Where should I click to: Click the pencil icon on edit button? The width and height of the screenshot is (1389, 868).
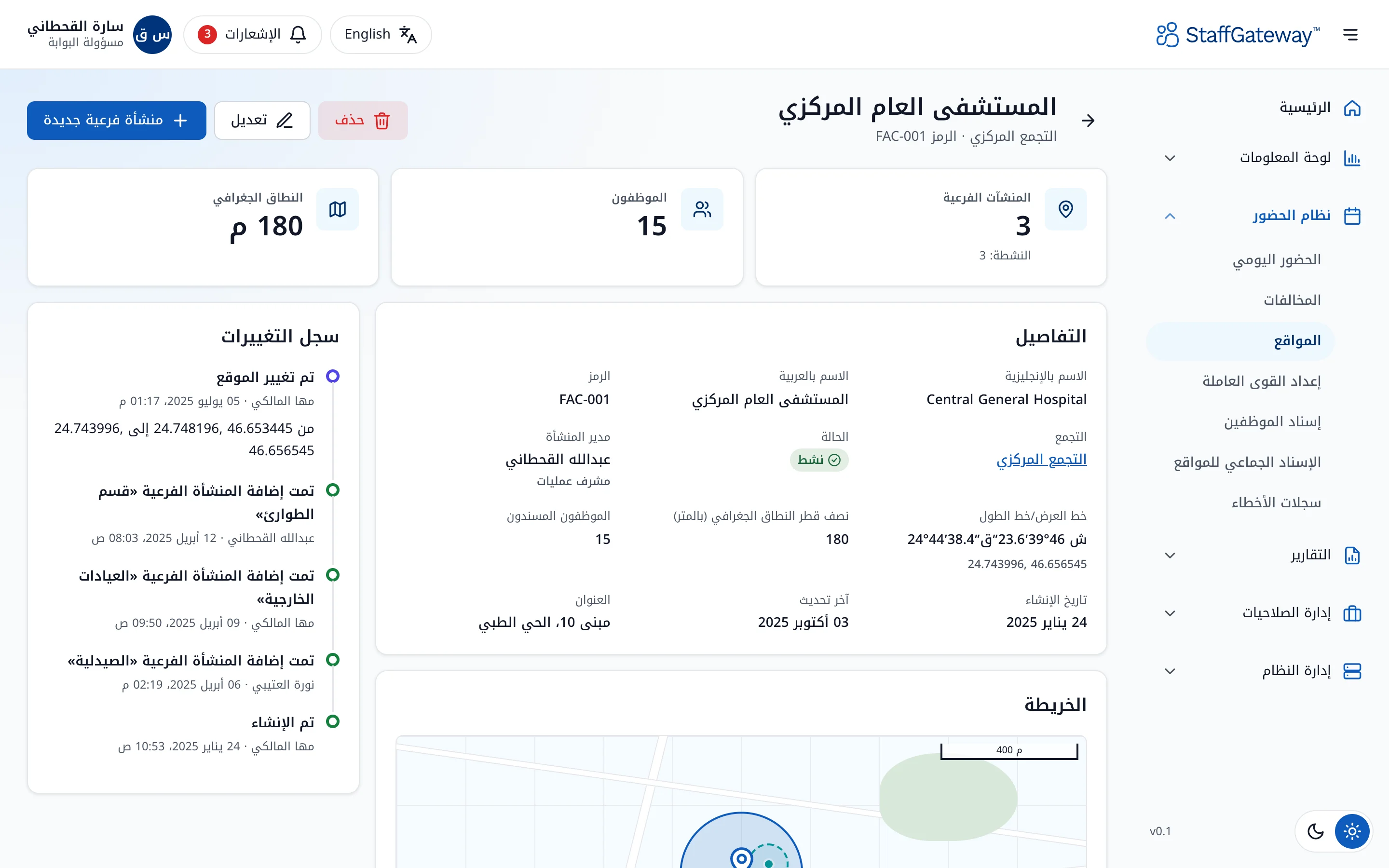click(285, 121)
